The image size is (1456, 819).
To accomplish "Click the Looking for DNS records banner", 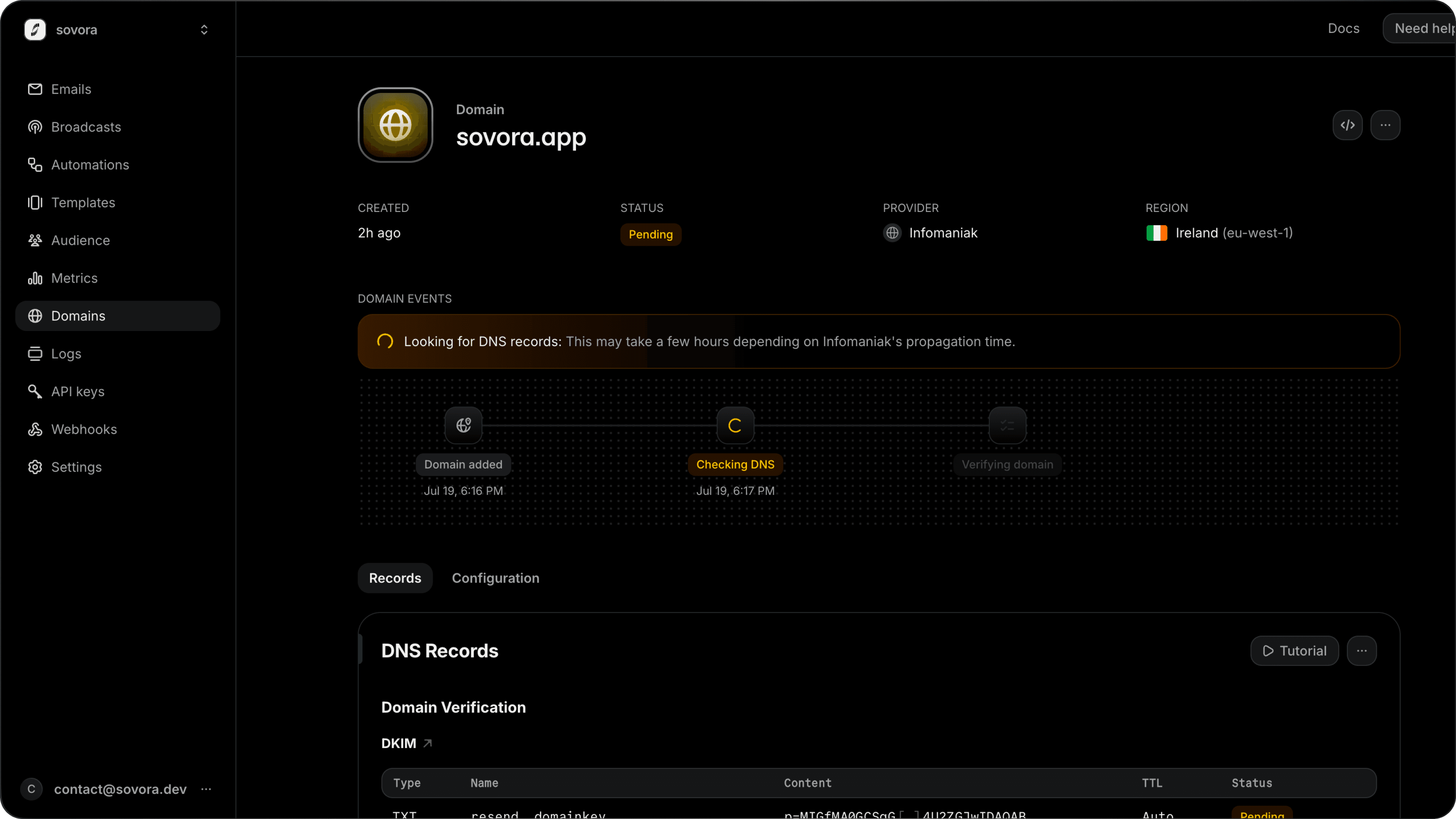I will [x=879, y=341].
